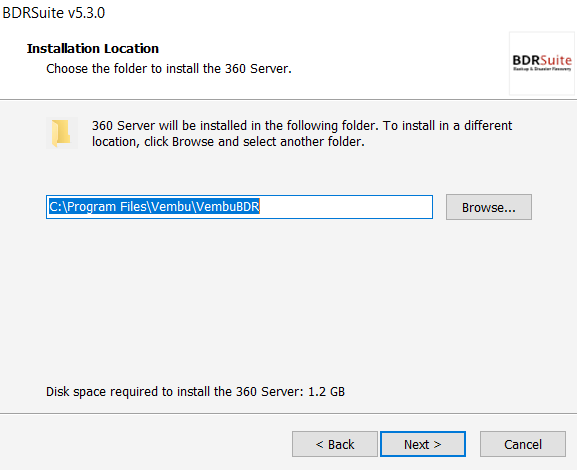Click the BDRSuite v5.3.0 window title
Viewport: 577px width, 470px height.
click(x=54, y=13)
